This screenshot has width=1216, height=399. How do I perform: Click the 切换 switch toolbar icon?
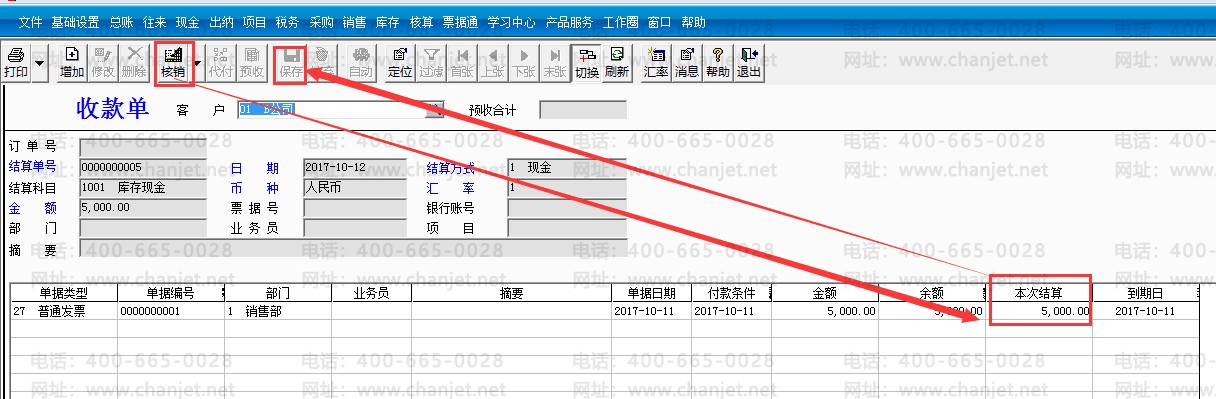pyautogui.click(x=587, y=62)
